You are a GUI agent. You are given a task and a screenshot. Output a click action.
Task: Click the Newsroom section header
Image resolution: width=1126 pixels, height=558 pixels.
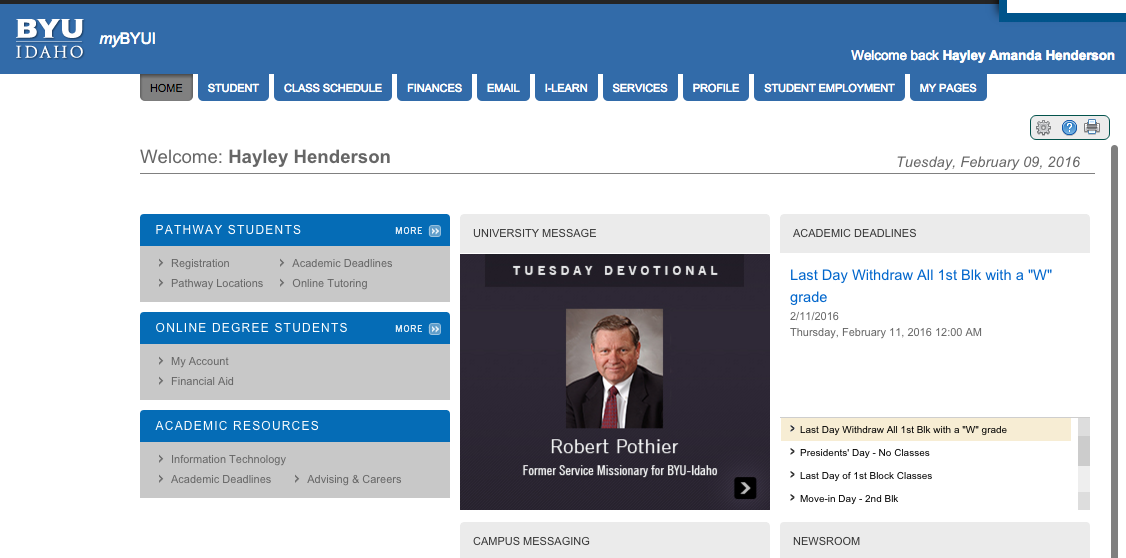click(x=934, y=541)
